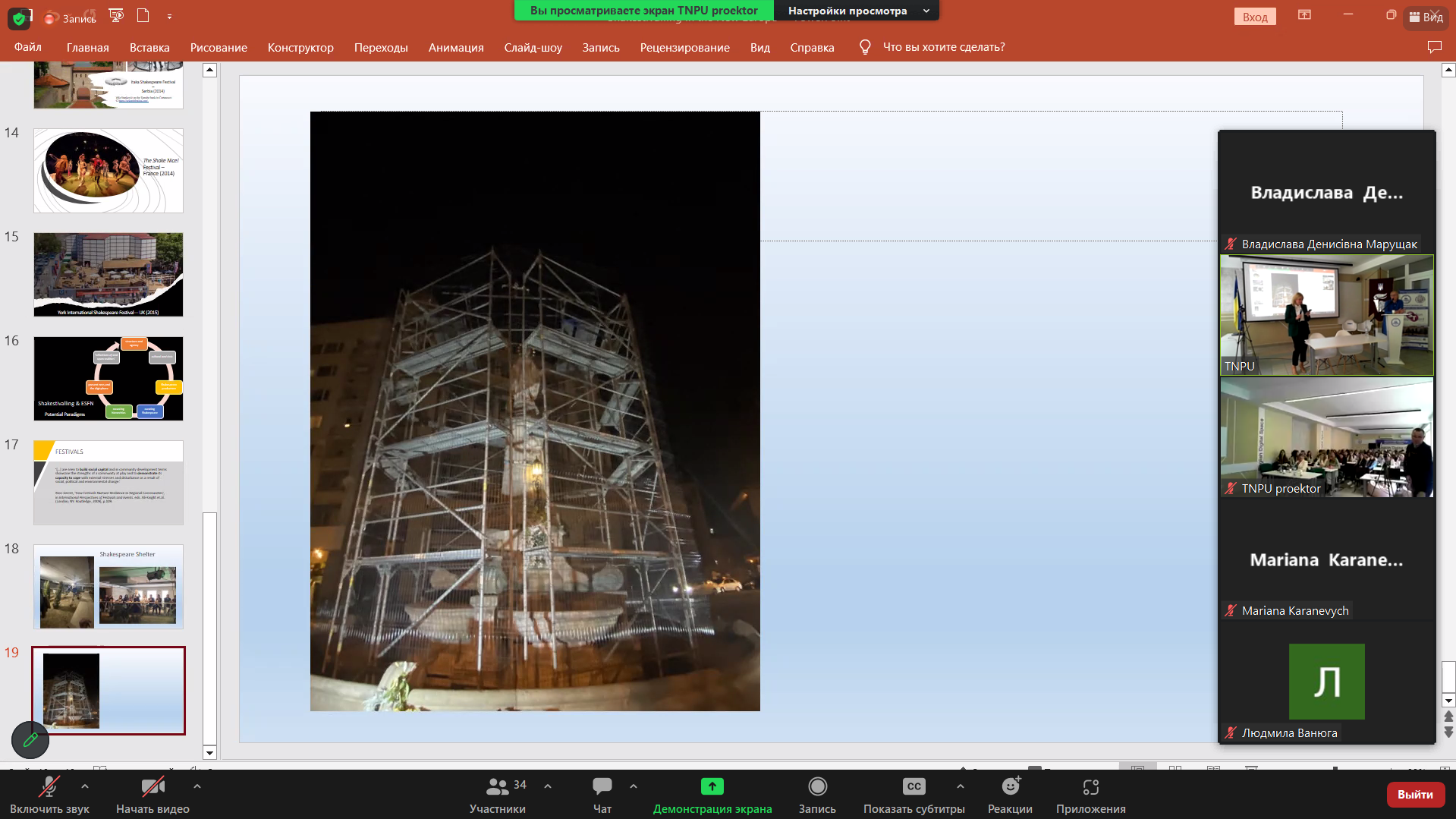Screen dimensions: 1456x819
Task: Click the comments speech bubble icon
Action: point(1434,47)
